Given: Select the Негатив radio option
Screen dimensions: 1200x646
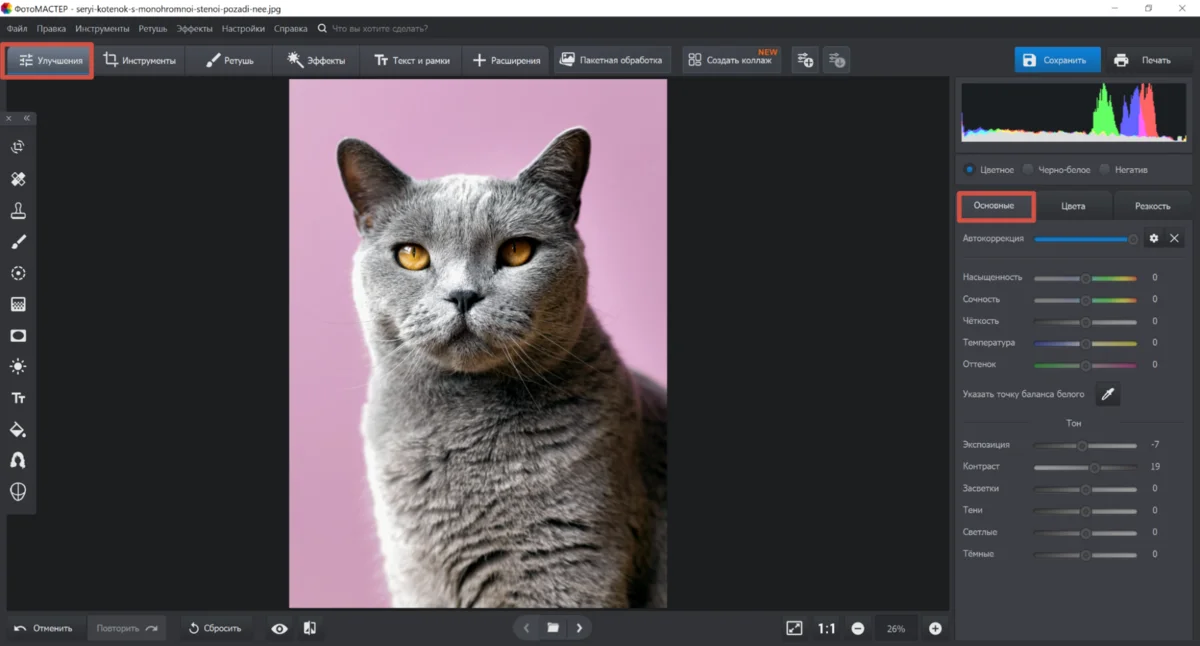Looking at the screenshot, I should tap(1105, 170).
